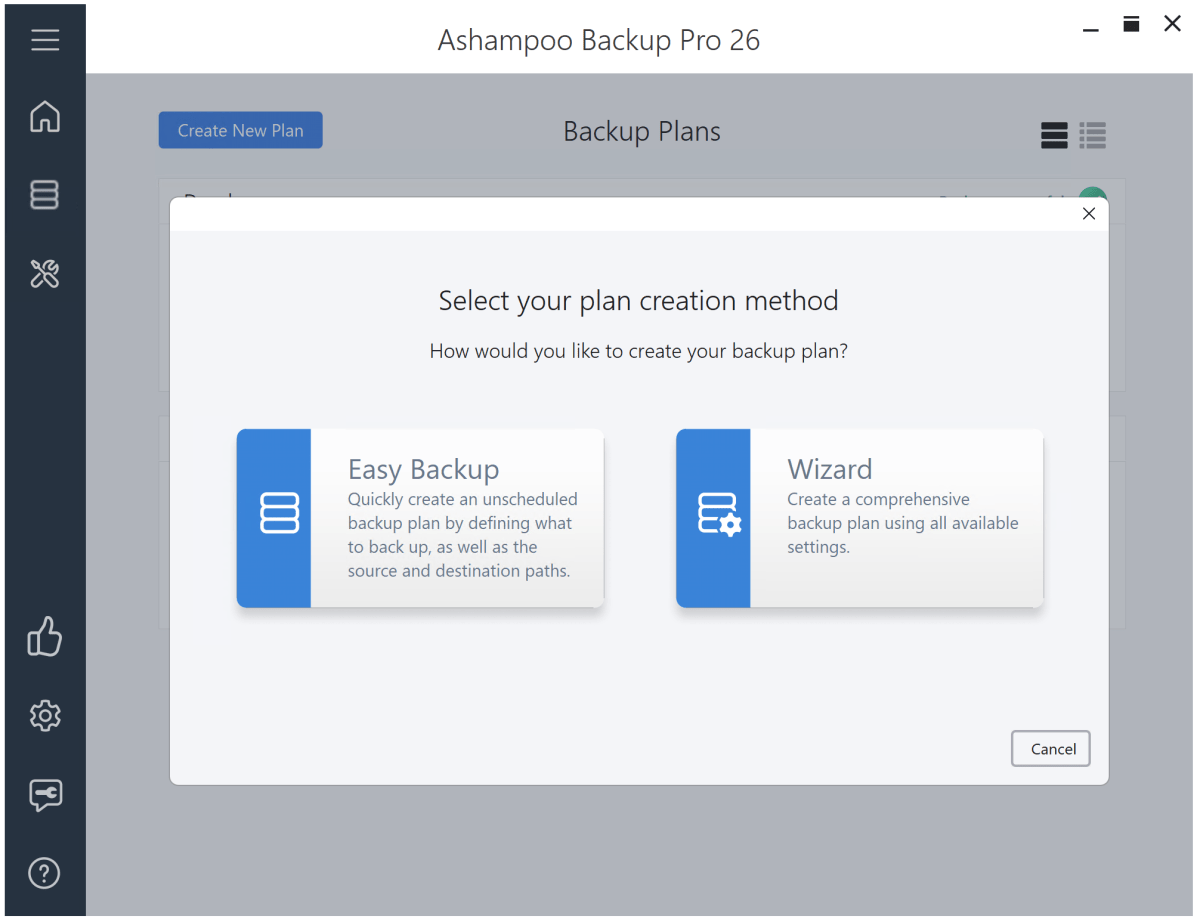Select the Wizard creation method
Viewport: 1200px width, 922px height.
point(860,517)
